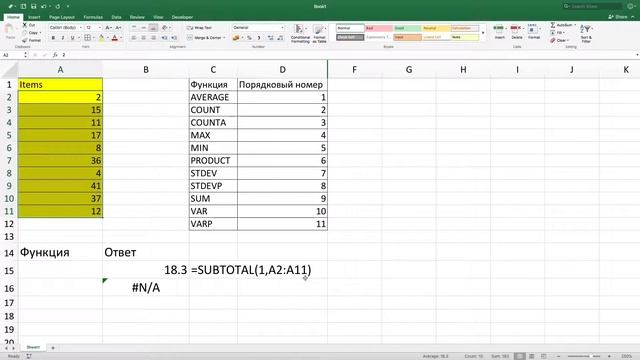Click the Save icon in title bar
This screenshot has width=640, height=360.
[x=33, y=7]
